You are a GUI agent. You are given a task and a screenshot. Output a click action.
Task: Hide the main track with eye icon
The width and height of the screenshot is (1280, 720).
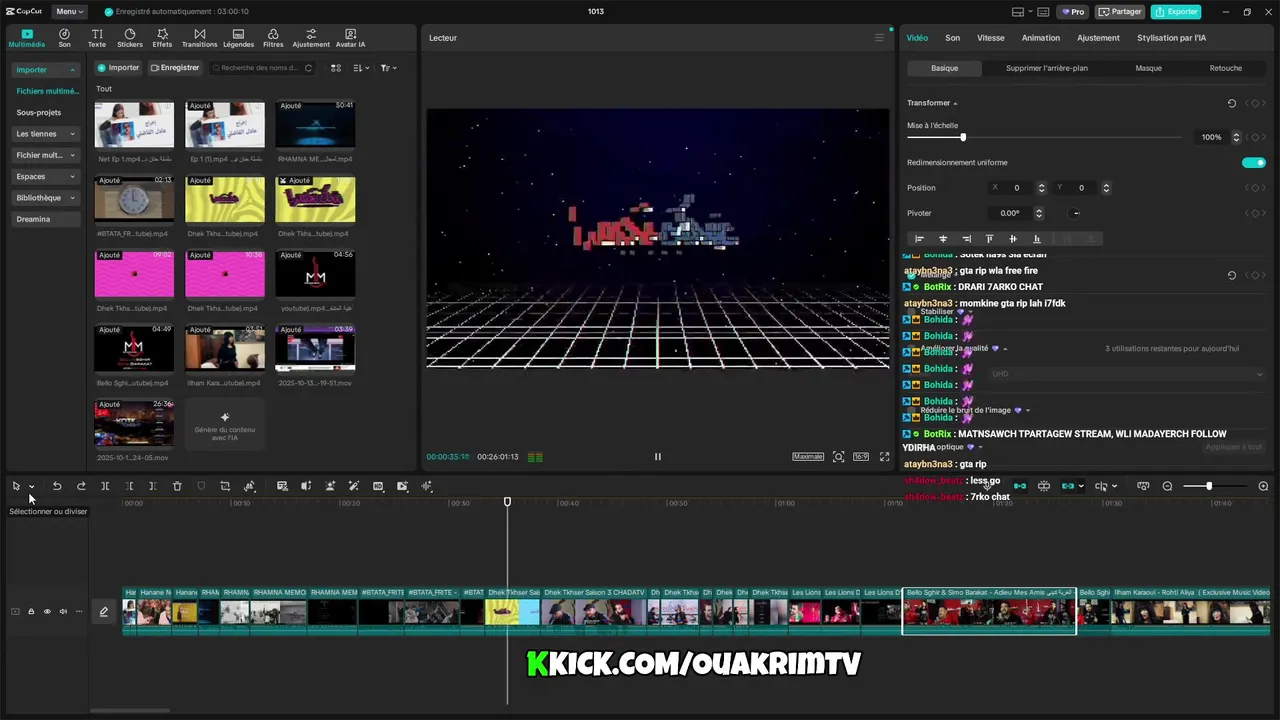47,611
